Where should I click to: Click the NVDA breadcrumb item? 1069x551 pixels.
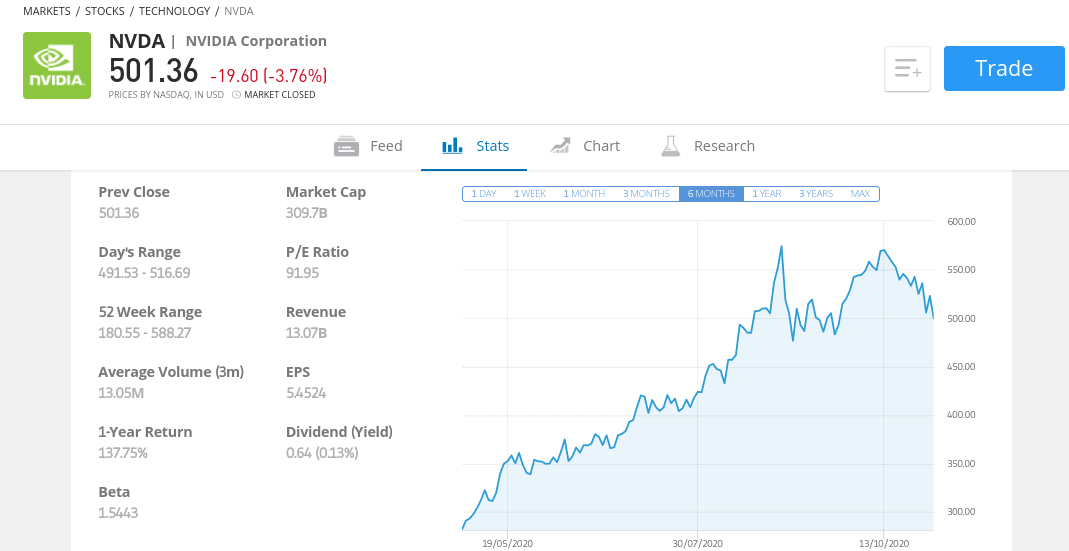tap(239, 11)
